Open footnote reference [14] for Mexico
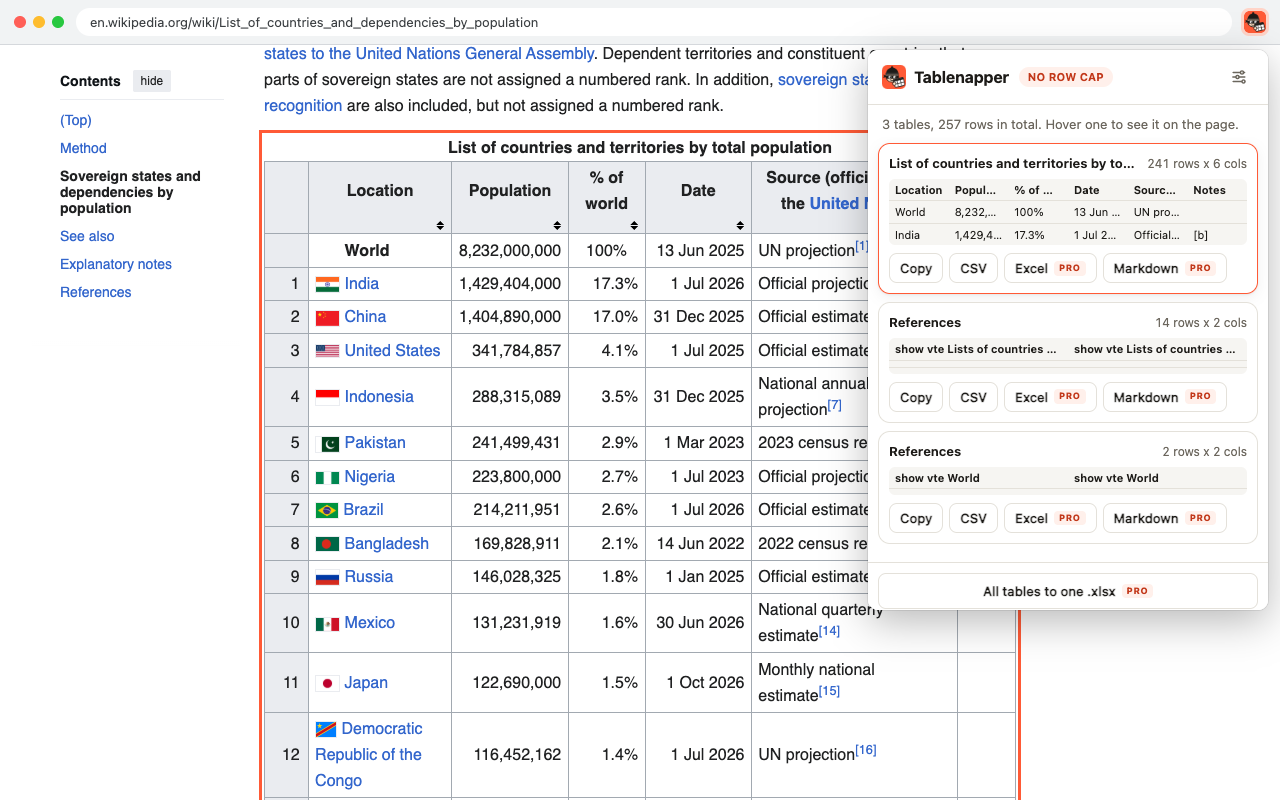The image size is (1280, 800). pyautogui.click(x=829, y=631)
